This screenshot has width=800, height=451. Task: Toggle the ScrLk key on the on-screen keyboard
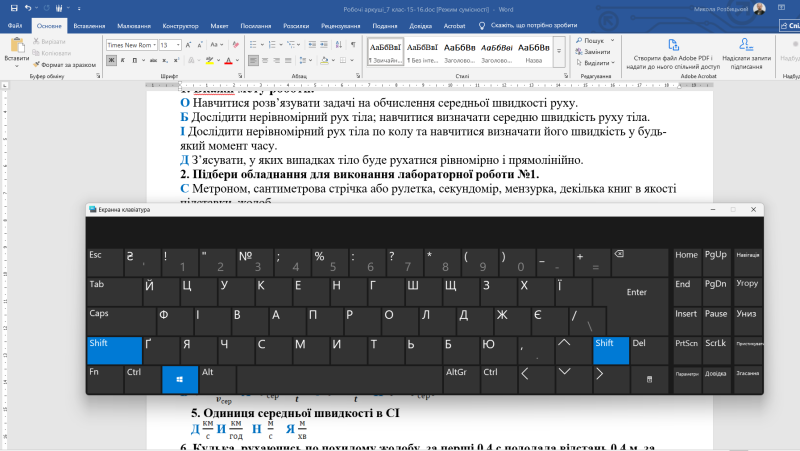tap(716, 350)
